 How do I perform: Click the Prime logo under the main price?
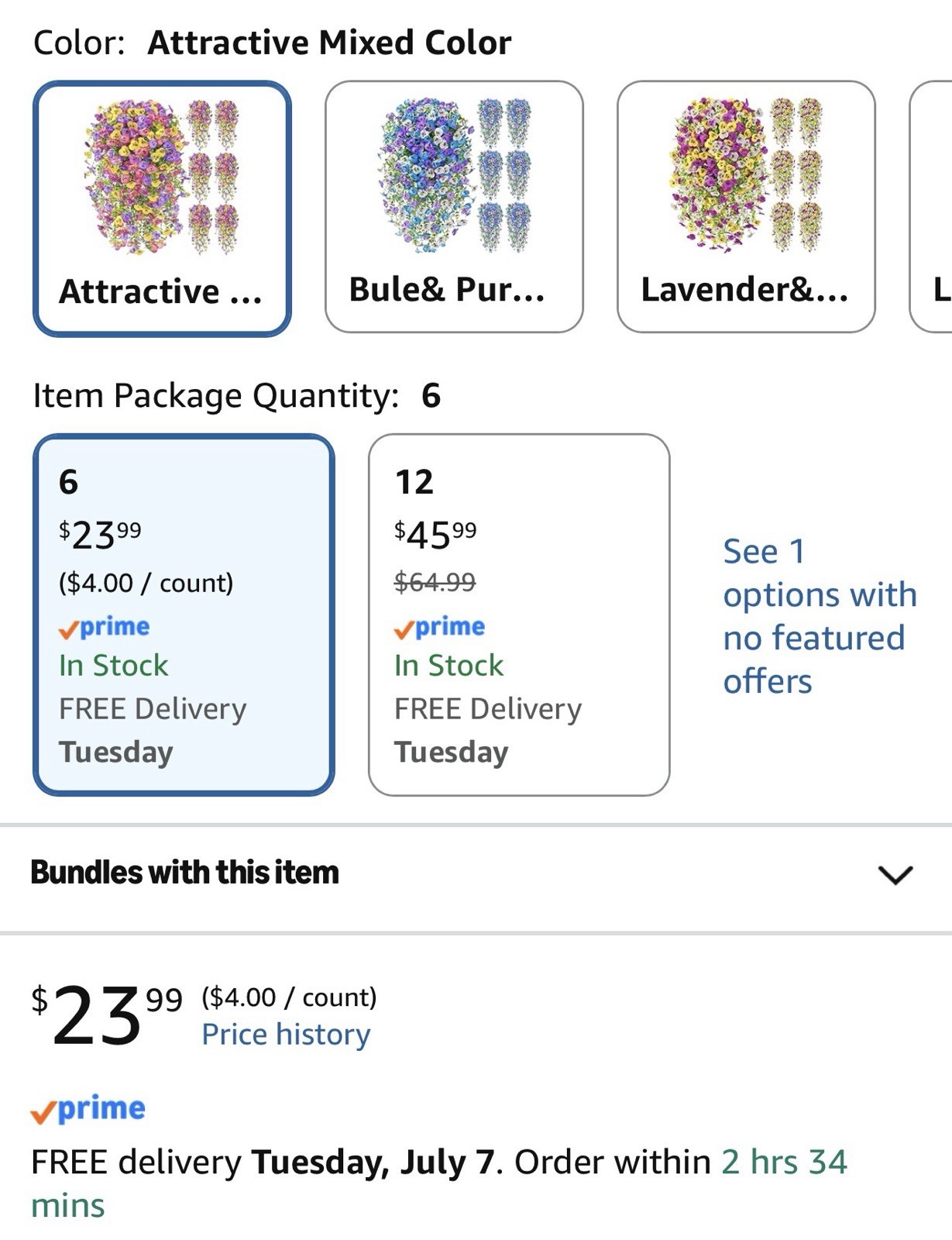click(88, 1109)
